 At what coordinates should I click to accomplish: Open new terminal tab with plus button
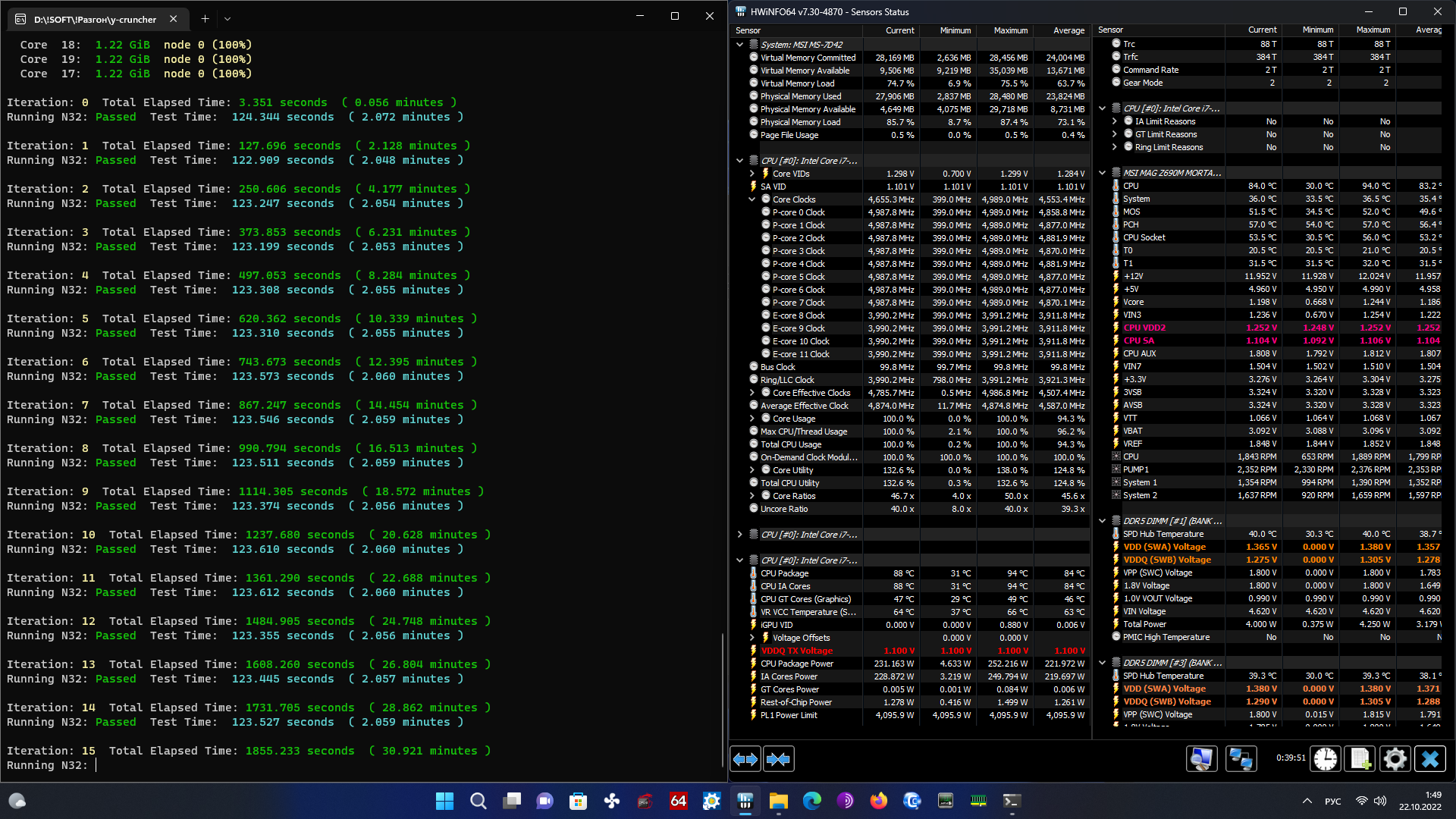coord(205,19)
